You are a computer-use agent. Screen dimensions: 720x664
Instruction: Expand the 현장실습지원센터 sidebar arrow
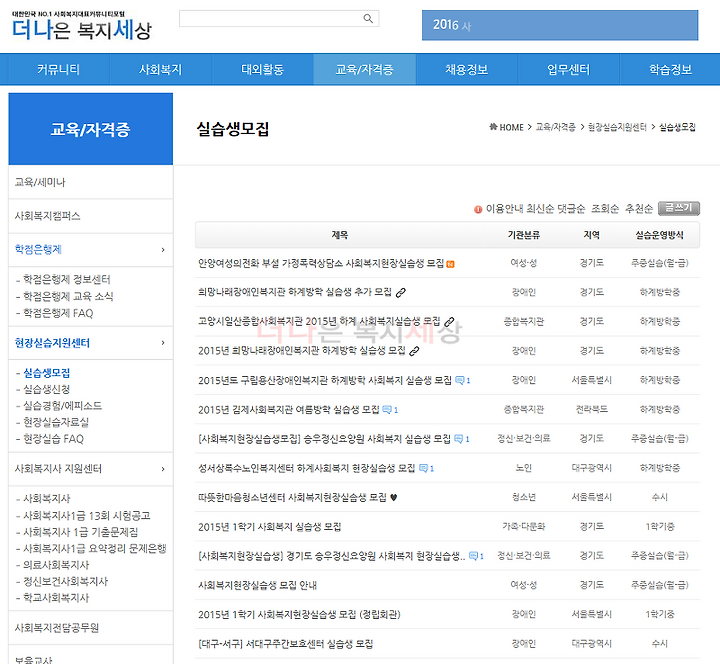pos(163,343)
